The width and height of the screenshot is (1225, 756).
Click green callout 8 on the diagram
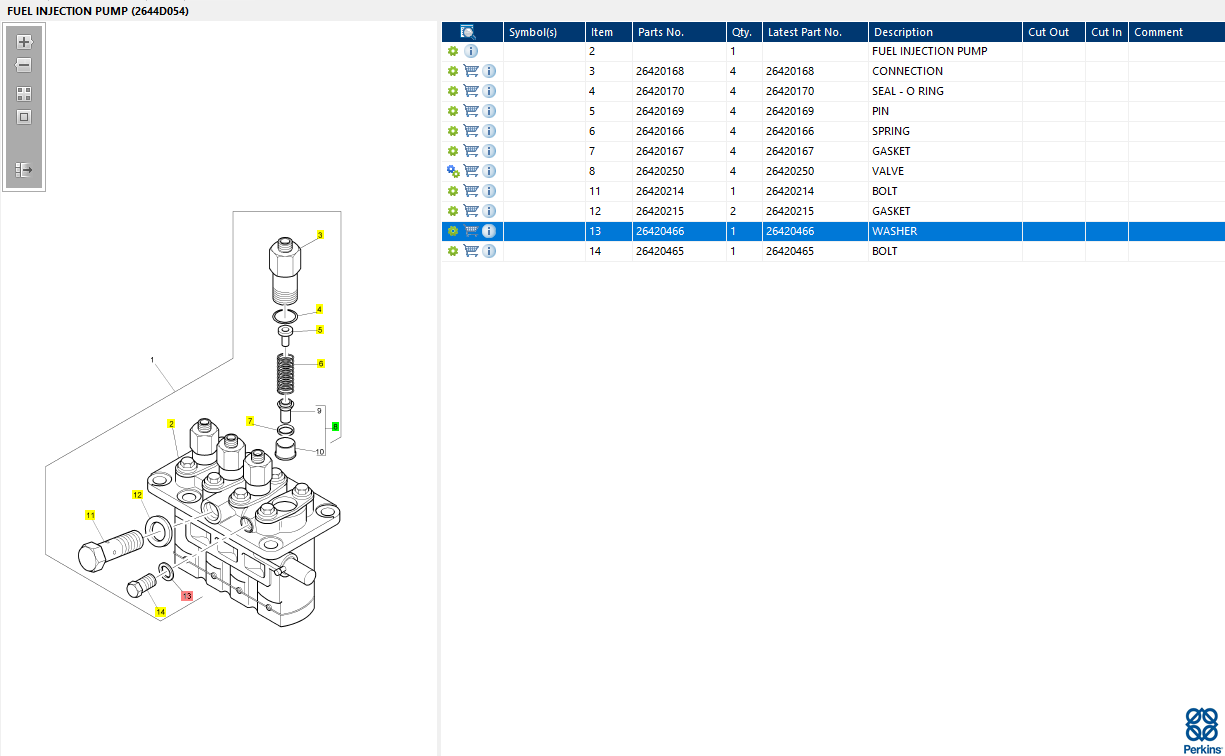pos(335,427)
